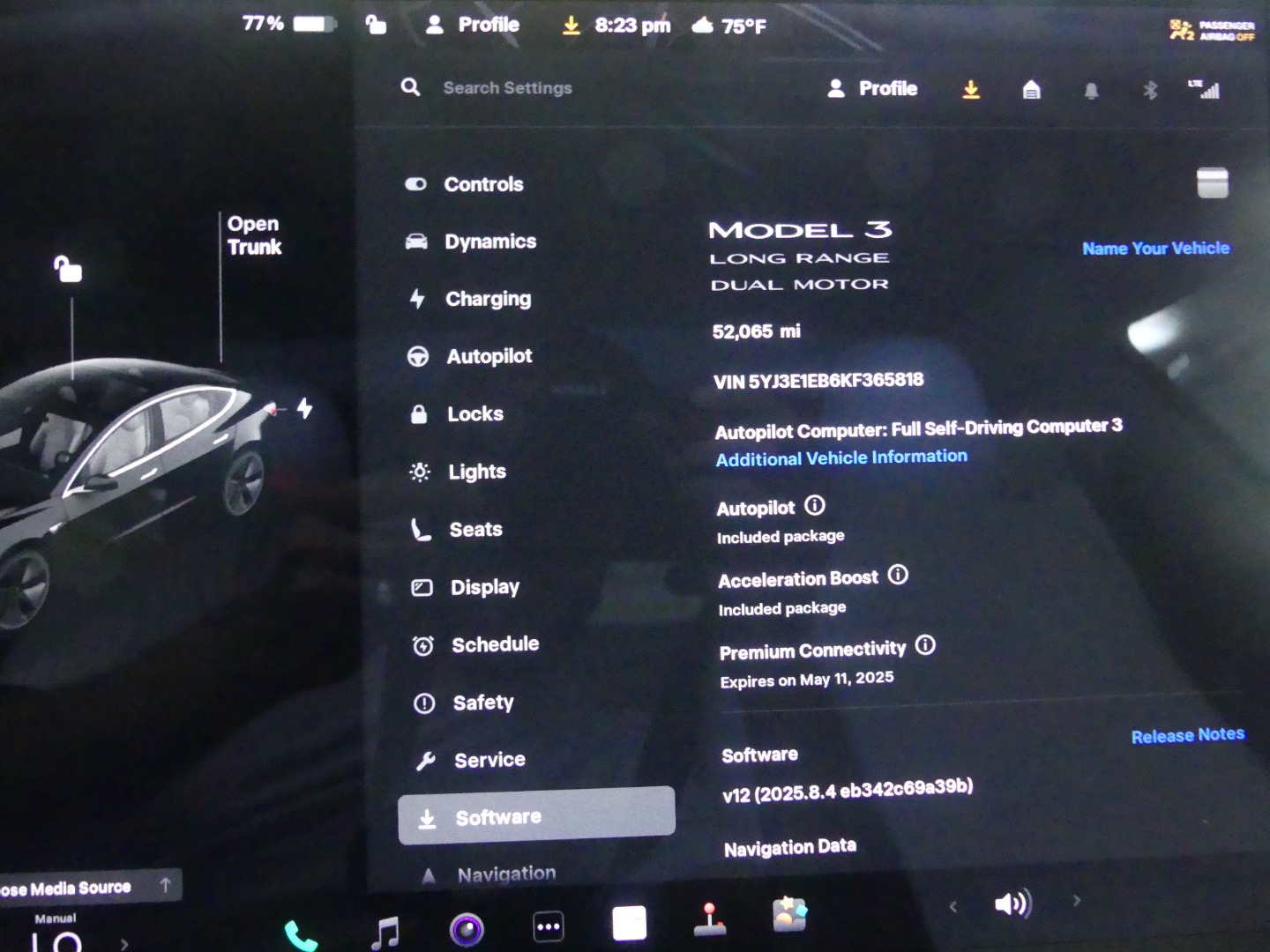Increase volume with the right arrow

[x=1076, y=901]
